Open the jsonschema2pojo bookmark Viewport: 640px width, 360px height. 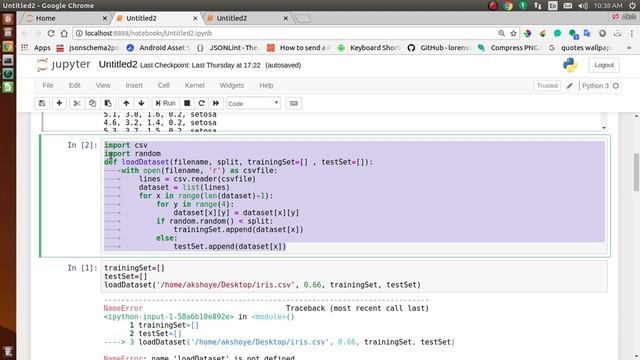[88, 48]
